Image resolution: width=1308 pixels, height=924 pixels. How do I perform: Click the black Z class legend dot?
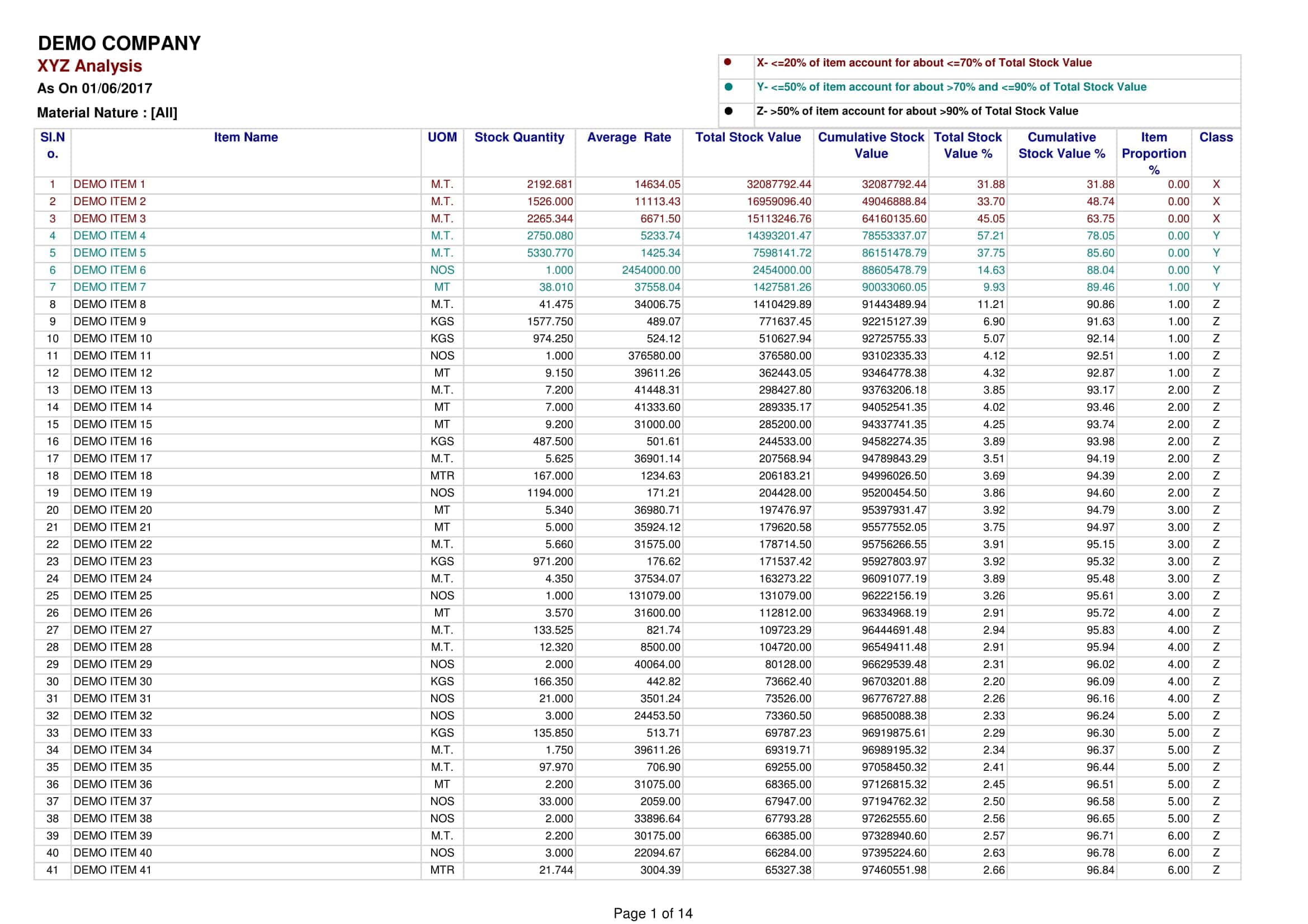pyautogui.click(x=728, y=111)
